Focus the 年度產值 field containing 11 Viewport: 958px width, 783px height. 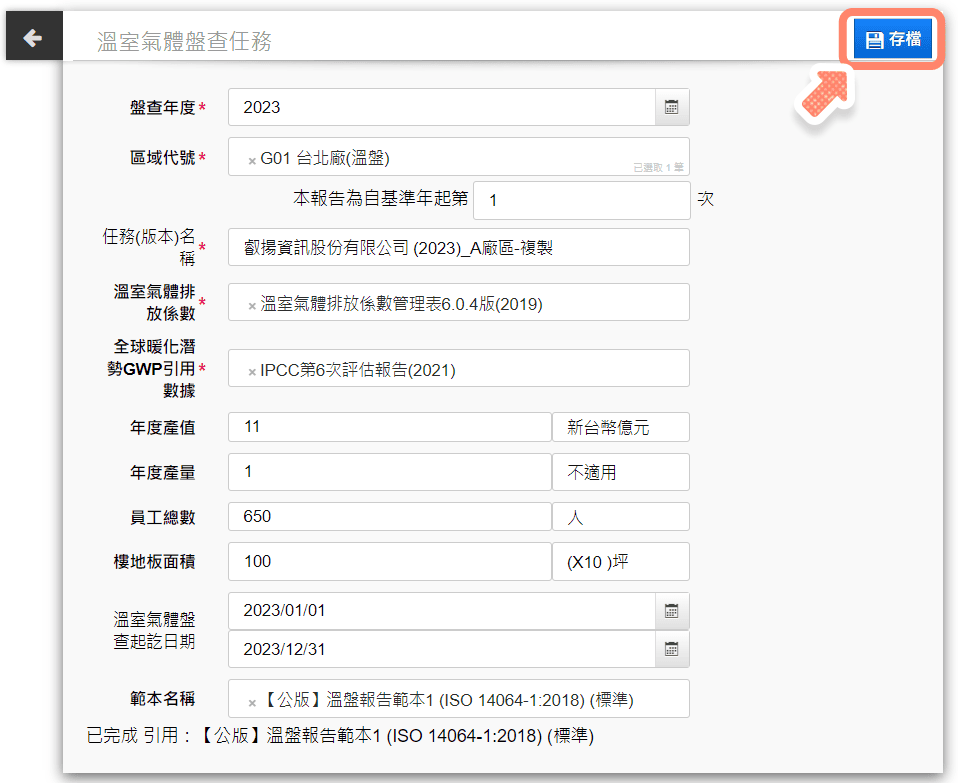[x=389, y=427]
